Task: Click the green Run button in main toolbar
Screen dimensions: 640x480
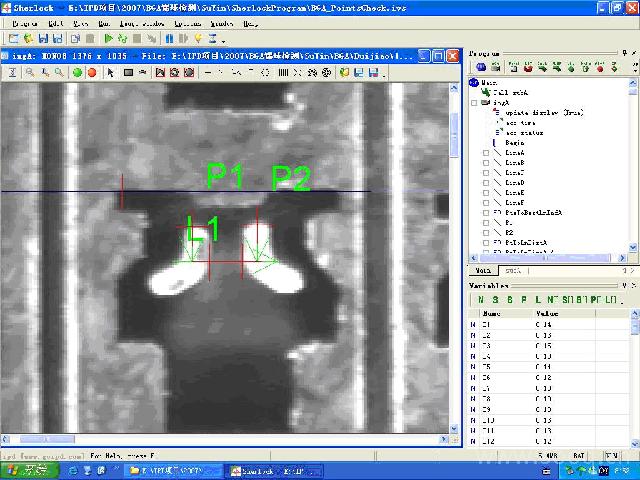Action: click(108, 38)
